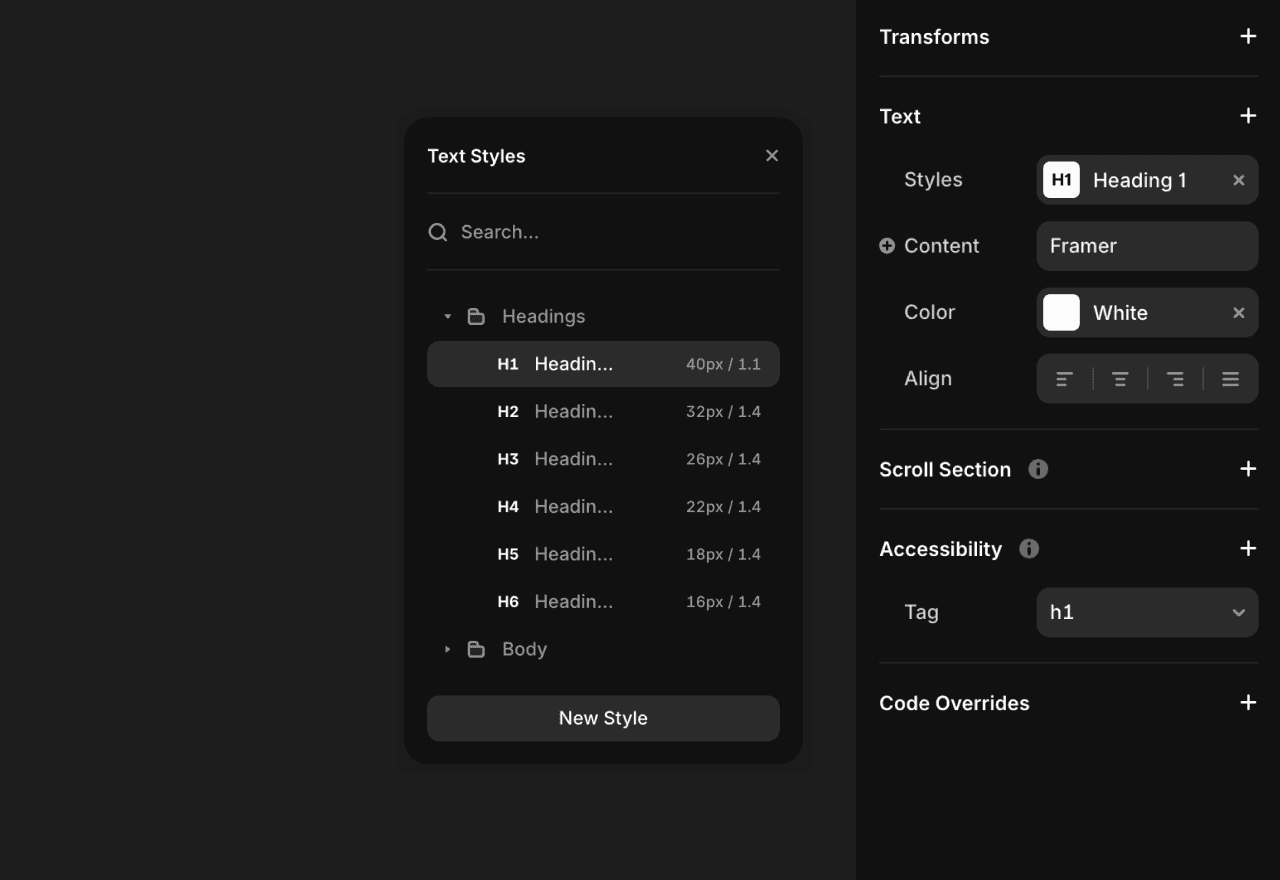The image size is (1280, 880).
Task: Open the White color swatch
Action: pos(1061,312)
